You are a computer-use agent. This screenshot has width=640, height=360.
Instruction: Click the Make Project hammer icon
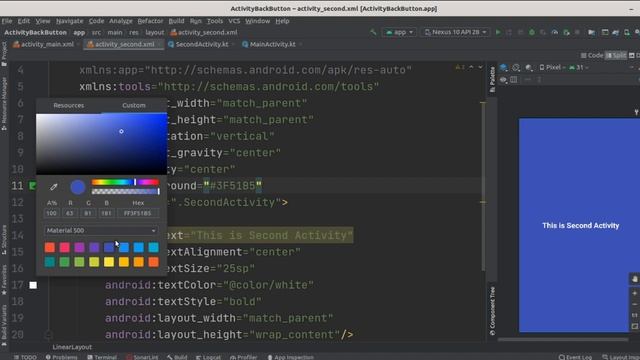(x=373, y=32)
